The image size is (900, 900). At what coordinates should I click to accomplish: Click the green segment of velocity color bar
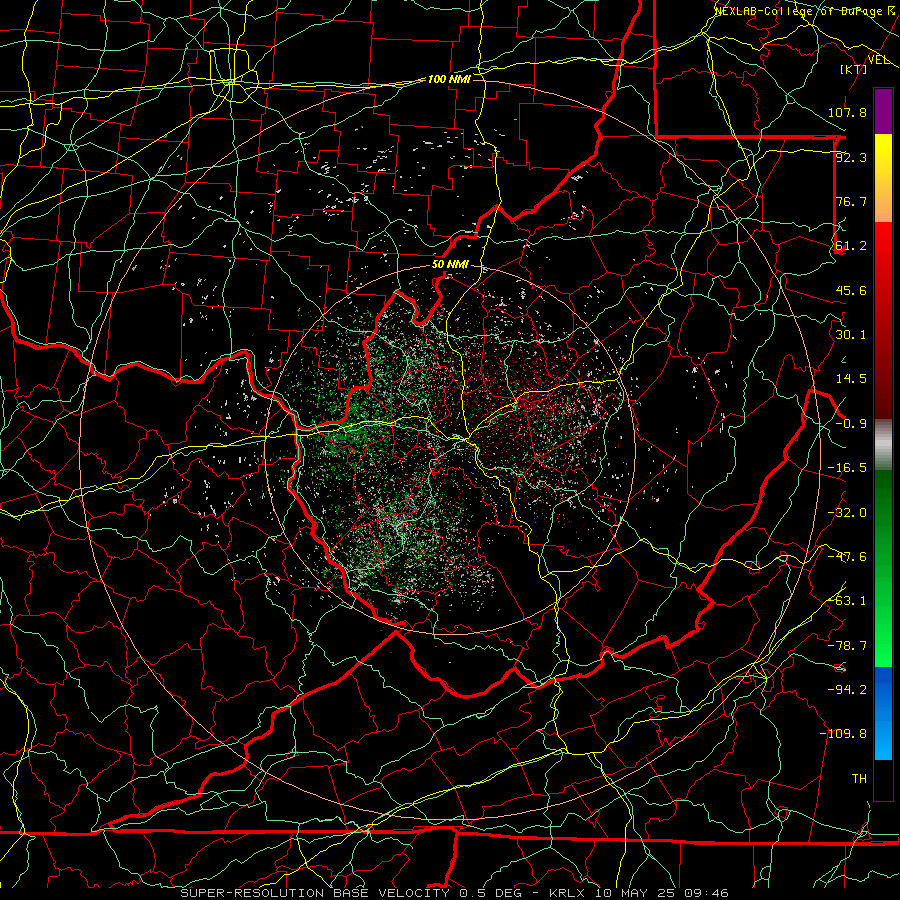click(883, 569)
